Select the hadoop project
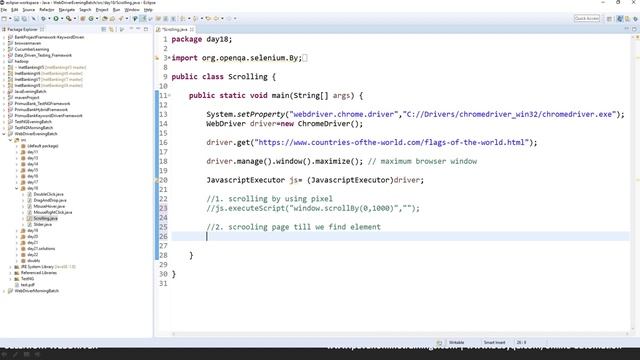 pos(21,61)
